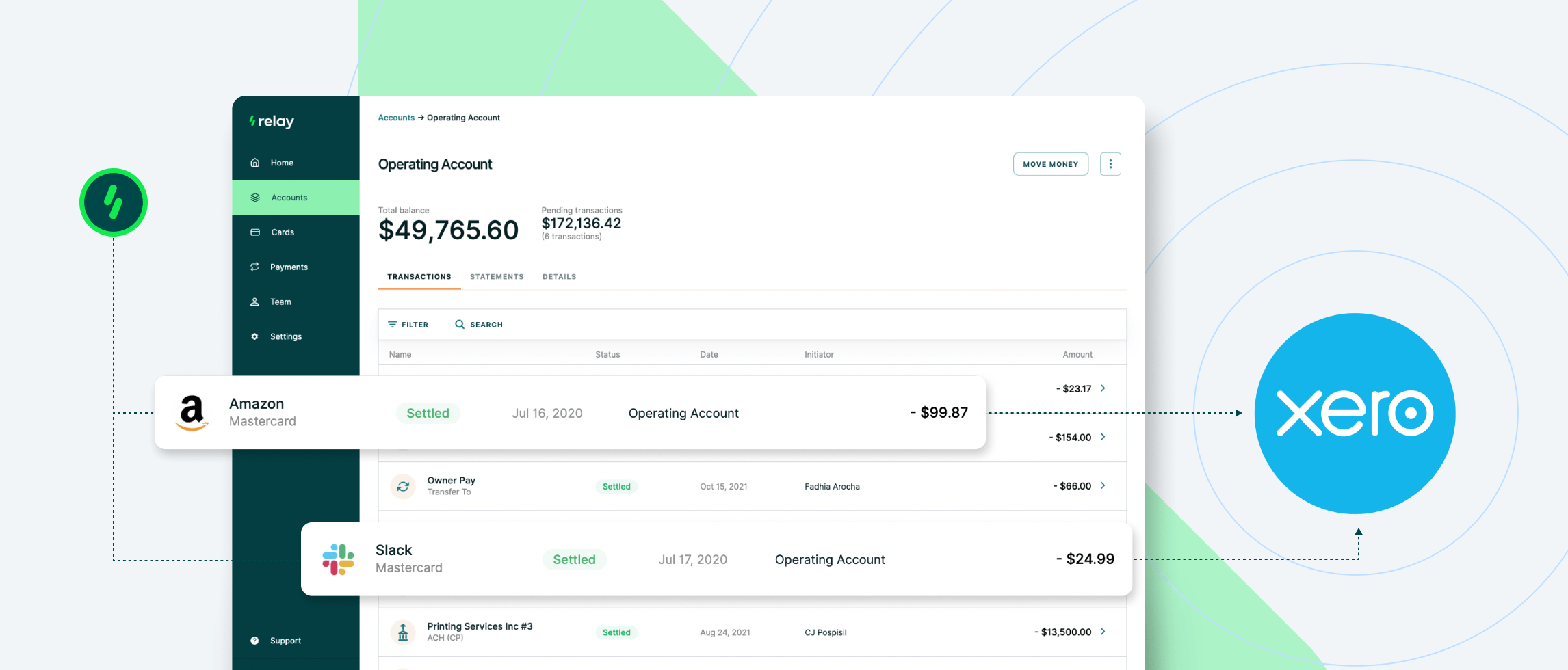Click the Slack - $24.99 amount

point(1085,559)
